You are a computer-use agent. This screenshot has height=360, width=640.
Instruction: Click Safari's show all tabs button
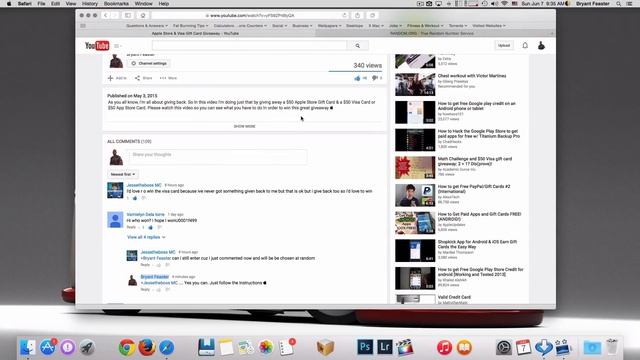[x=372, y=16]
